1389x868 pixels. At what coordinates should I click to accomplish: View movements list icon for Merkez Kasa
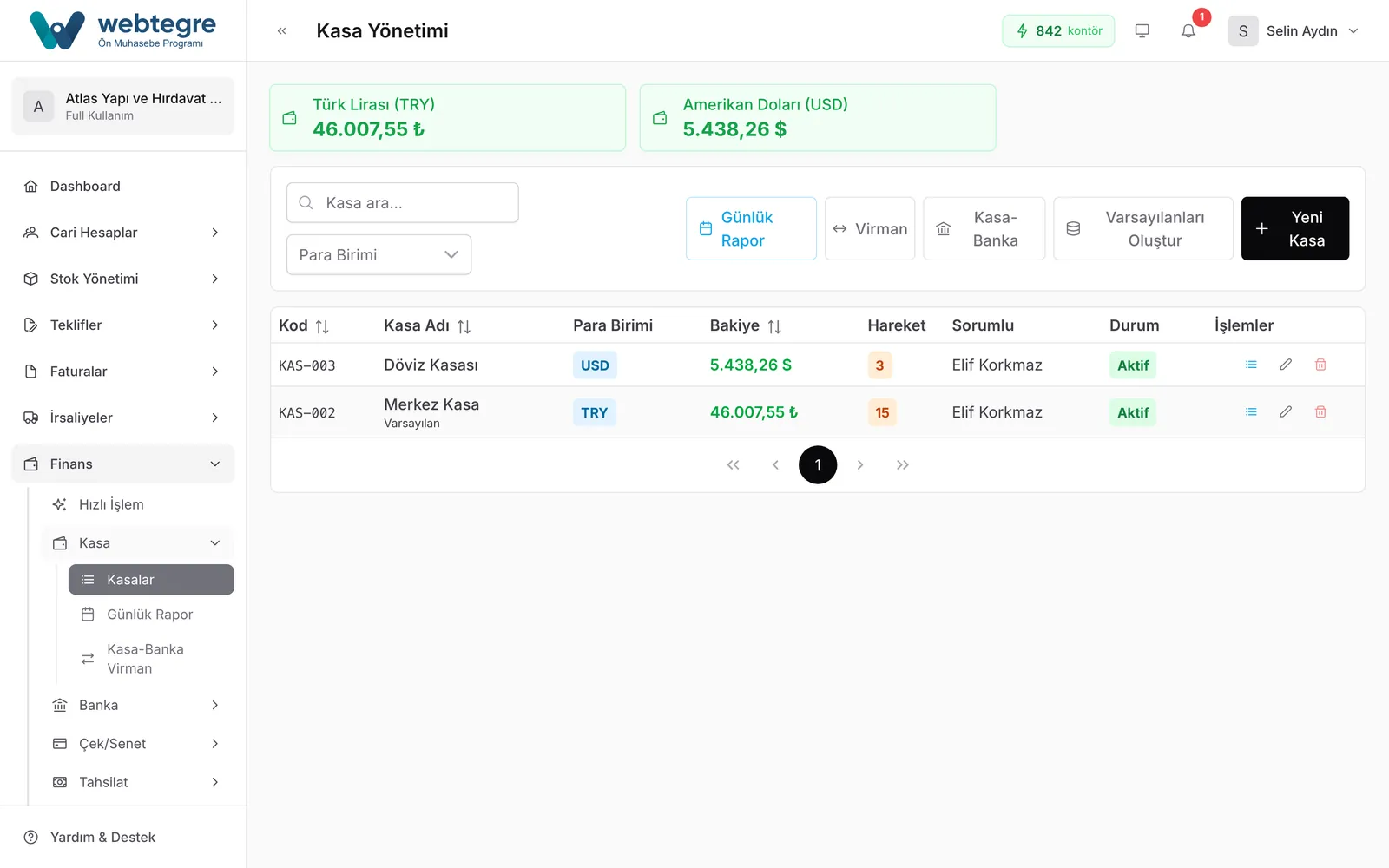1251,411
